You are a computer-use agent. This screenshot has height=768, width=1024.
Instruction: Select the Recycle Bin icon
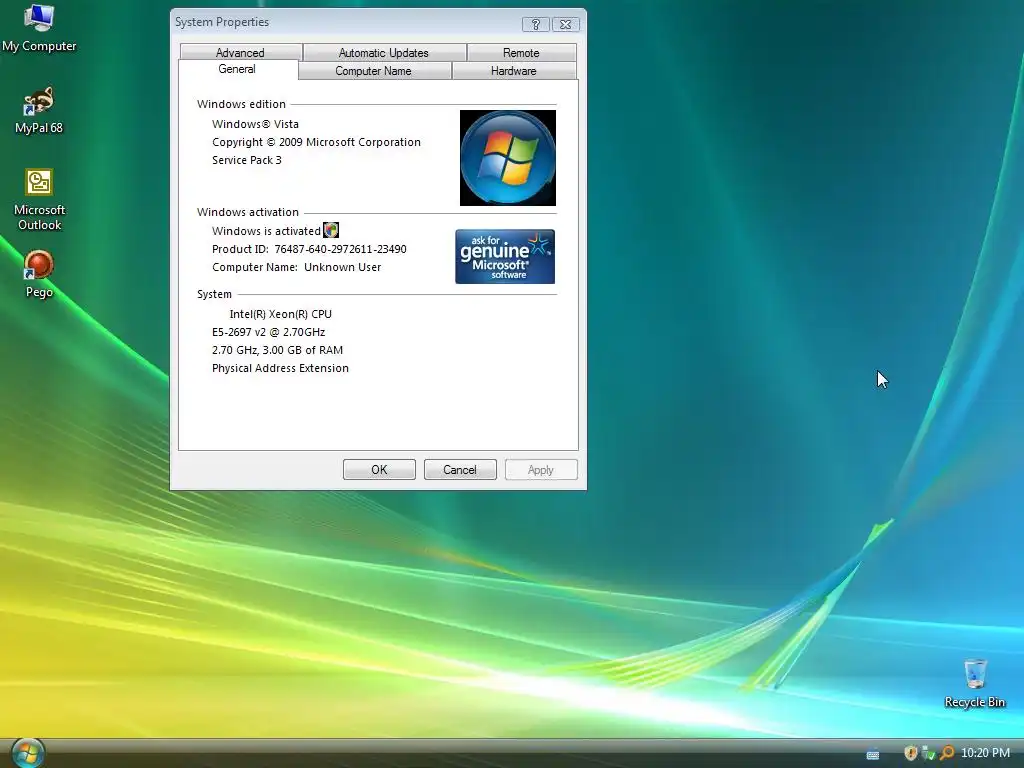[x=974, y=683]
